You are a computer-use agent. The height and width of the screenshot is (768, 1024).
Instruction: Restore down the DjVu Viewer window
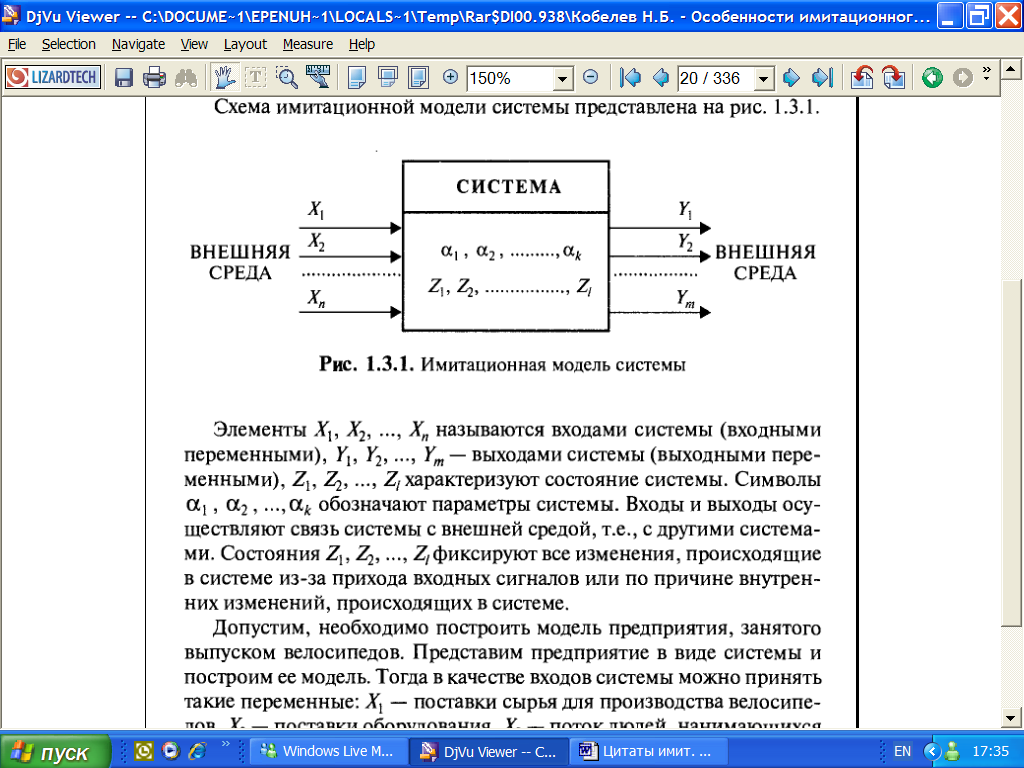[x=978, y=16]
